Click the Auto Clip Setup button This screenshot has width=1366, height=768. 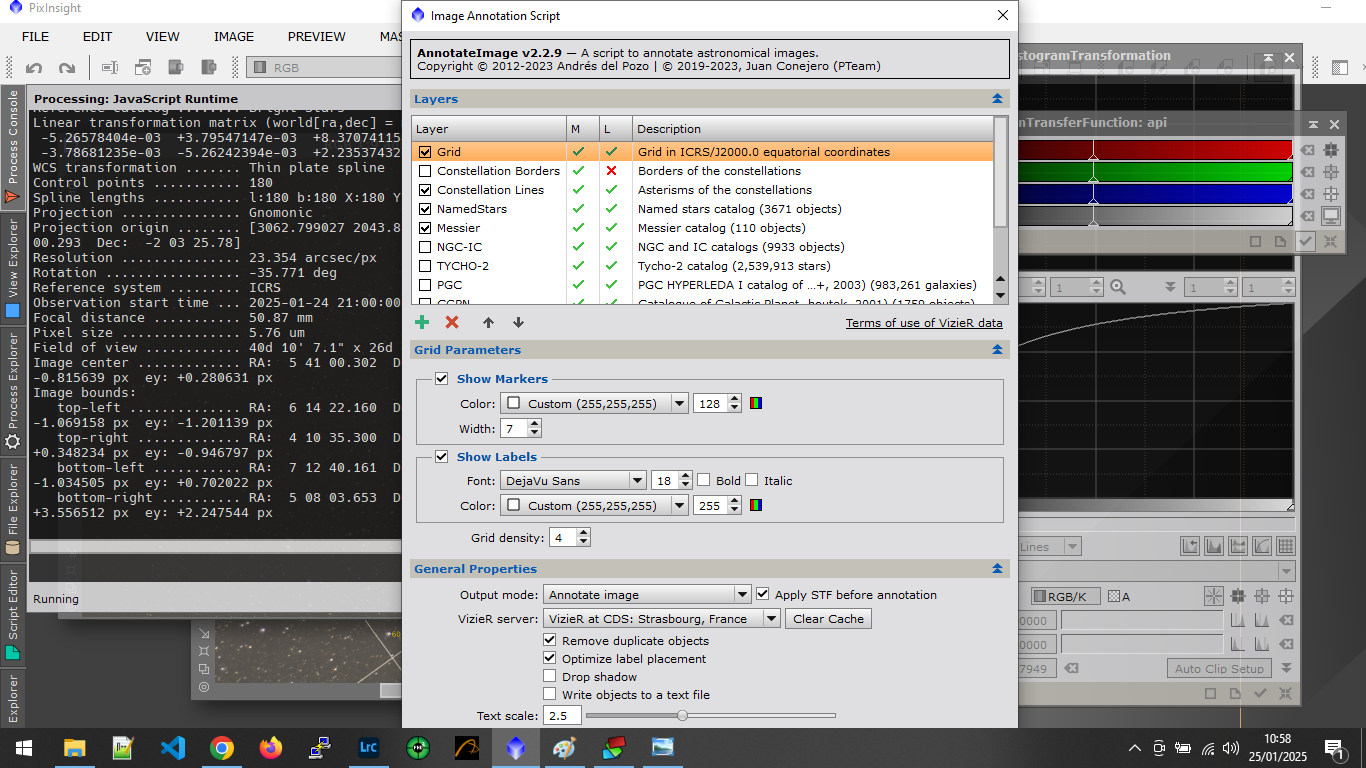point(1219,668)
